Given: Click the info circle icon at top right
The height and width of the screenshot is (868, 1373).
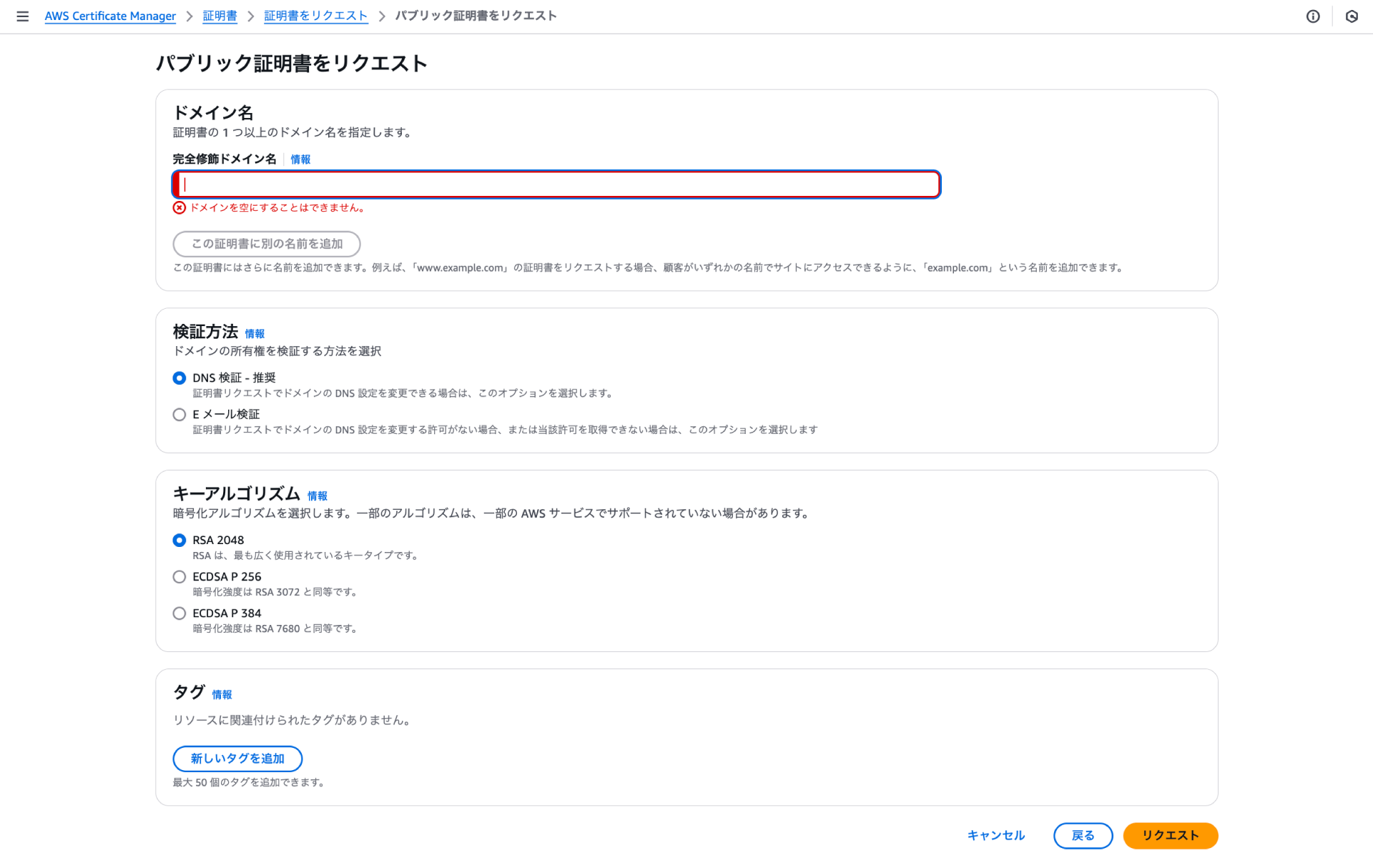Looking at the screenshot, I should [x=1313, y=16].
